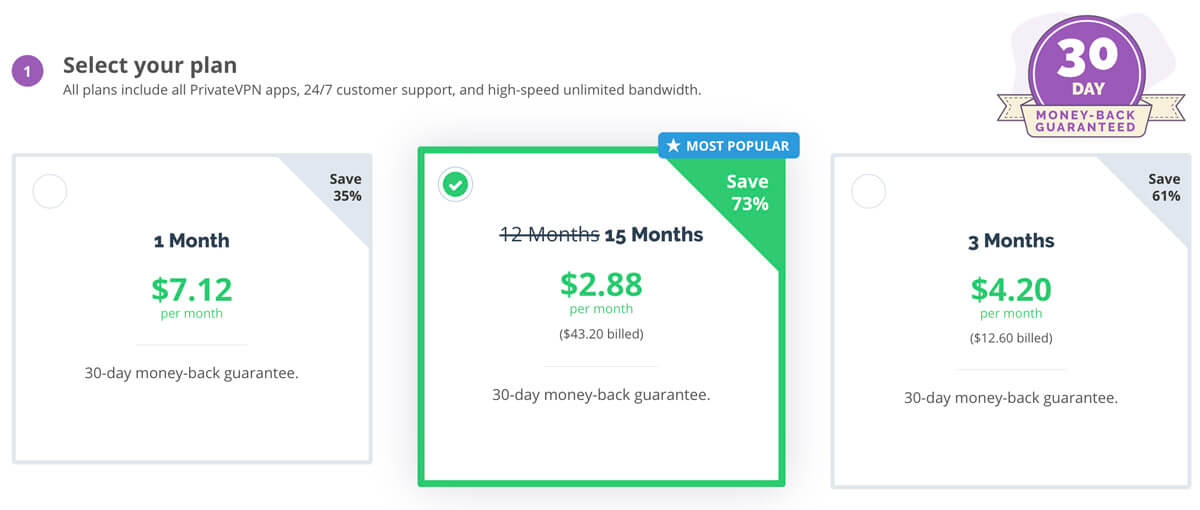The width and height of the screenshot is (1200, 510).
Task: Toggle the checked 15 Months plan radio button
Action: point(455,184)
